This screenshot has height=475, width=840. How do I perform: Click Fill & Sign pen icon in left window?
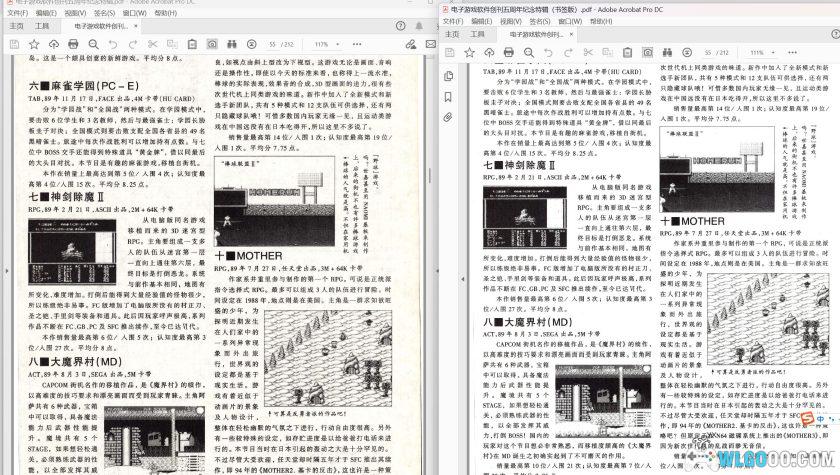tap(411, 44)
